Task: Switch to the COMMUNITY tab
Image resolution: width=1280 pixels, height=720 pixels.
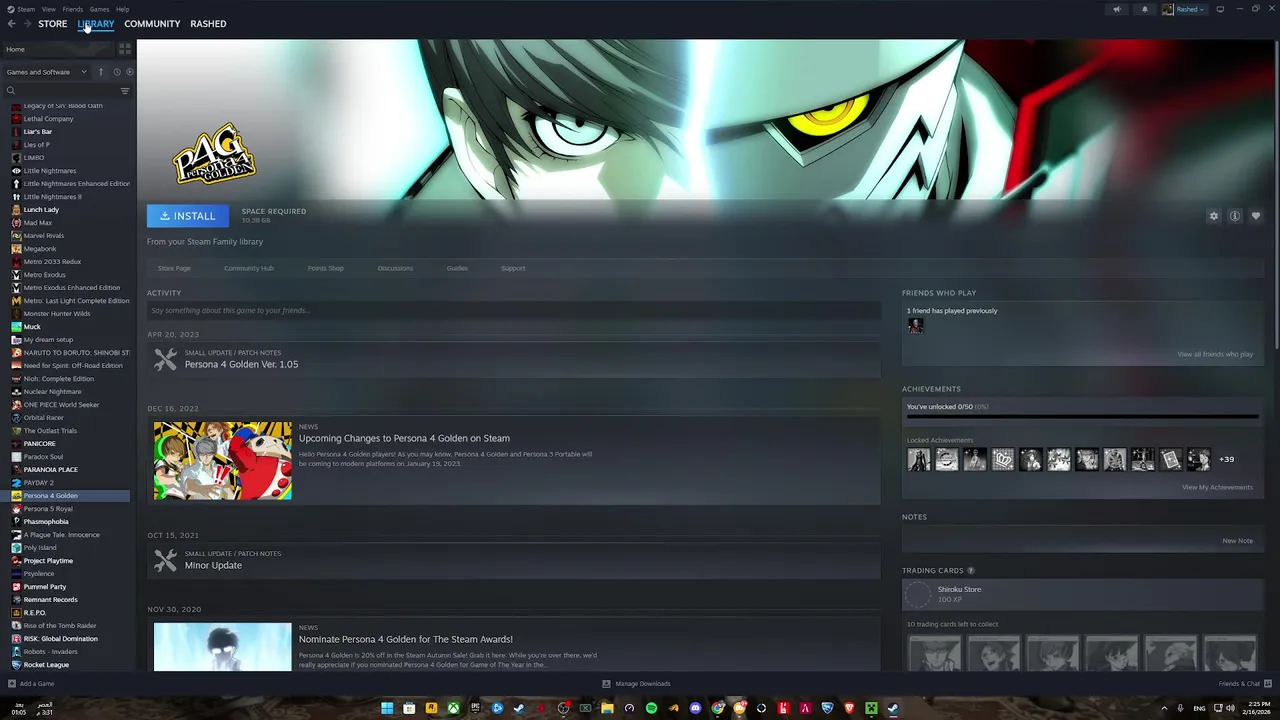Action: pyautogui.click(x=152, y=23)
